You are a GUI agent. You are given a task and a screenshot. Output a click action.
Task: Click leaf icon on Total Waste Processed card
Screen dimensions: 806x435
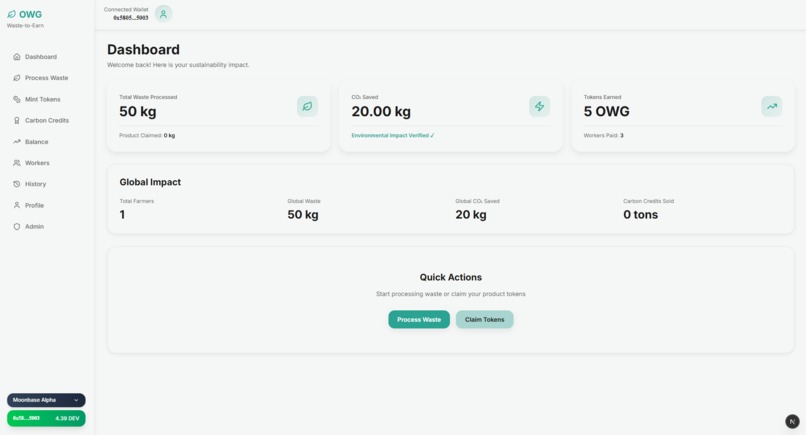tap(307, 106)
